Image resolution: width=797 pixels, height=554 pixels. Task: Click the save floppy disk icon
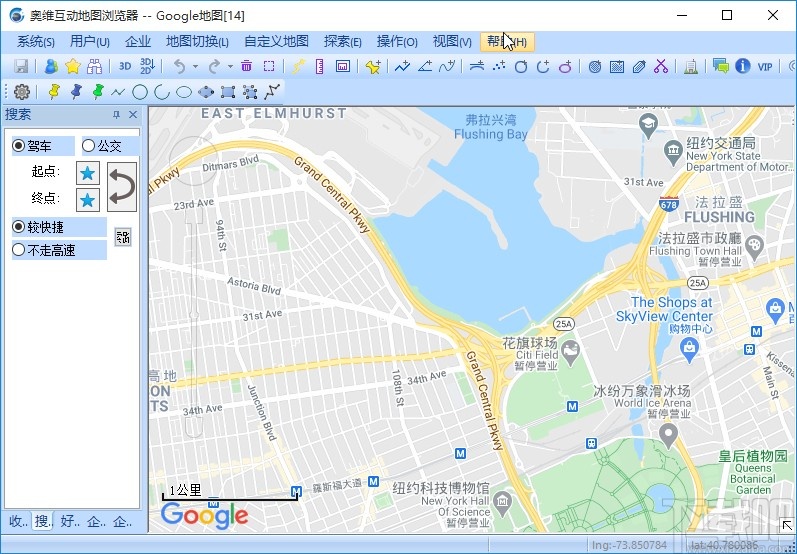(21, 66)
